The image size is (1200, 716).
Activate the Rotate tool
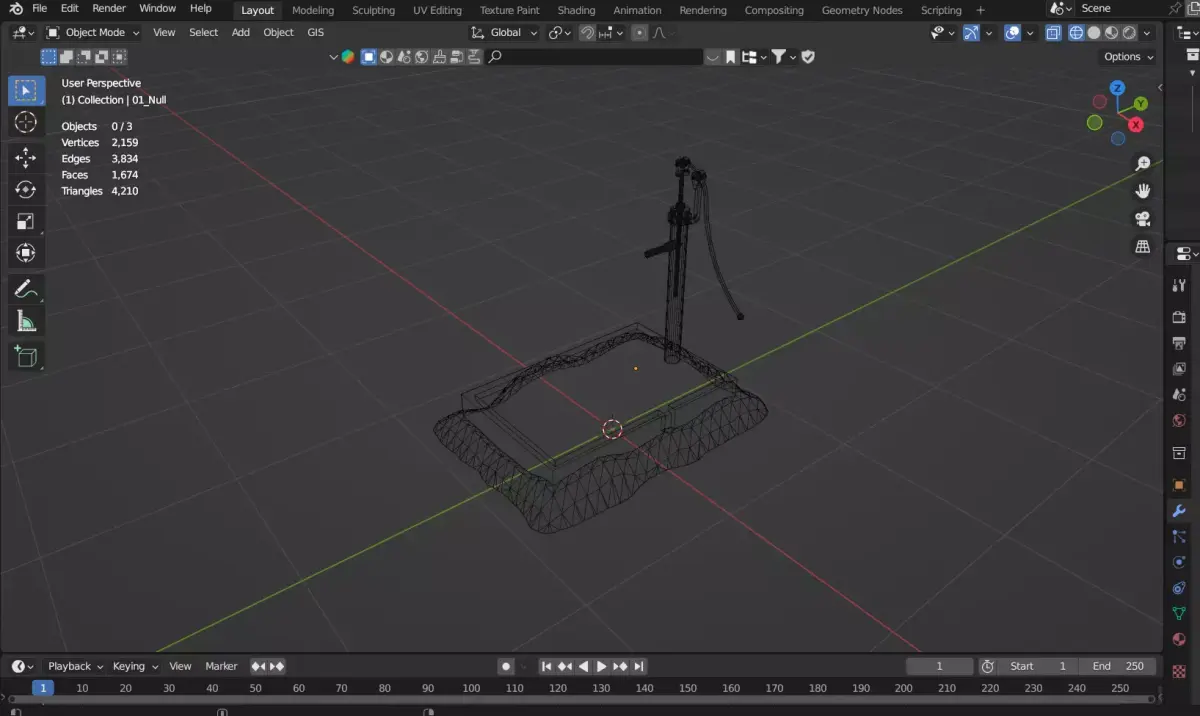[26, 189]
